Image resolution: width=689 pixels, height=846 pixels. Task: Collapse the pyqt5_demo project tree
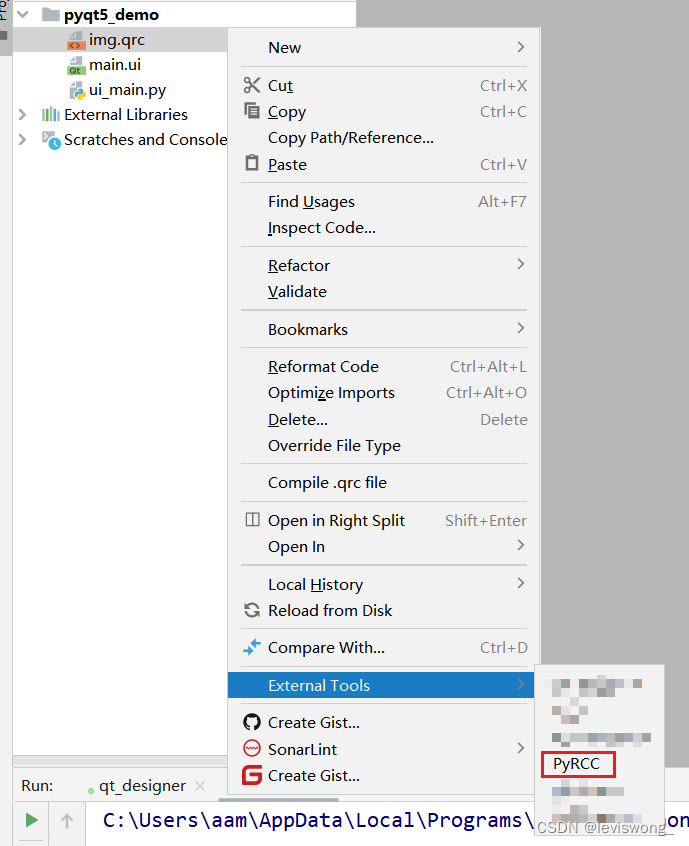click(22, 14)
